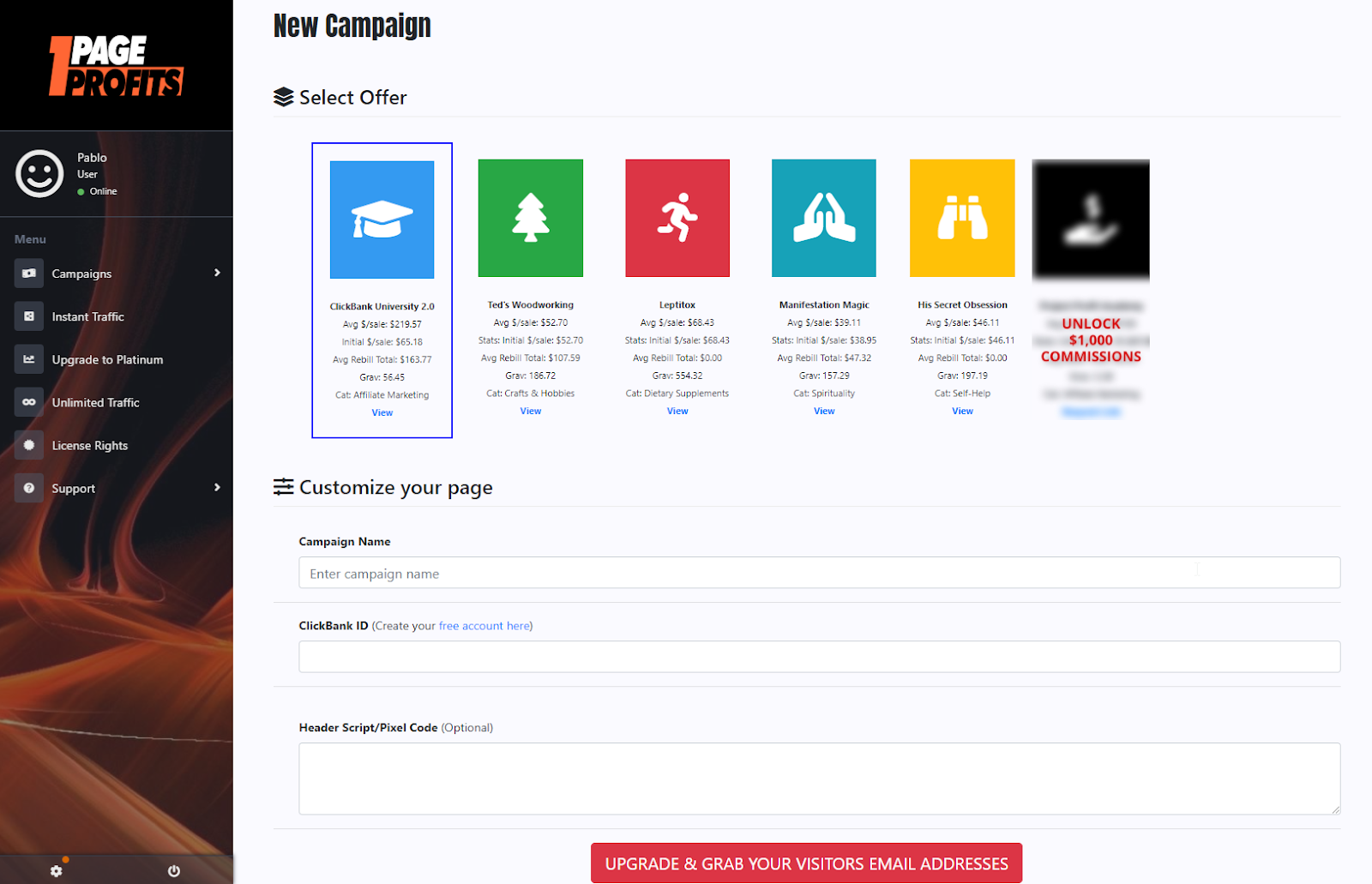Go to Upgrade to Platinum
This screenshot has width=1372, height=884.
pos(107,359)
